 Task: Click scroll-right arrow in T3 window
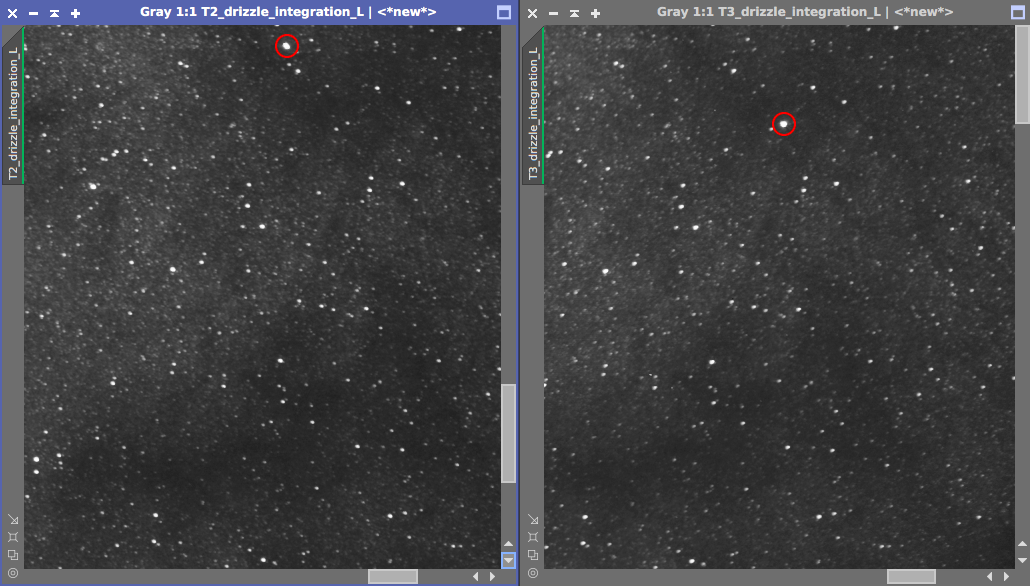click(1006, 576)
